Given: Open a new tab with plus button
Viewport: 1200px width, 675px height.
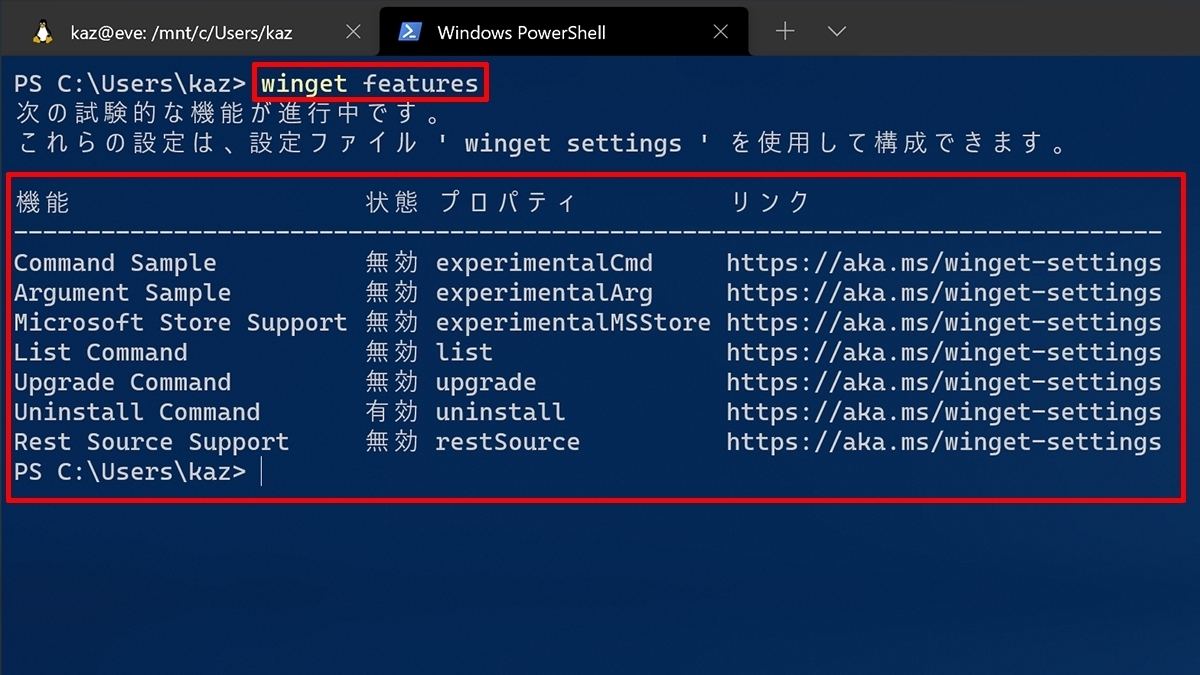Looking at the screenshot, I should click(x=785, y=32).
